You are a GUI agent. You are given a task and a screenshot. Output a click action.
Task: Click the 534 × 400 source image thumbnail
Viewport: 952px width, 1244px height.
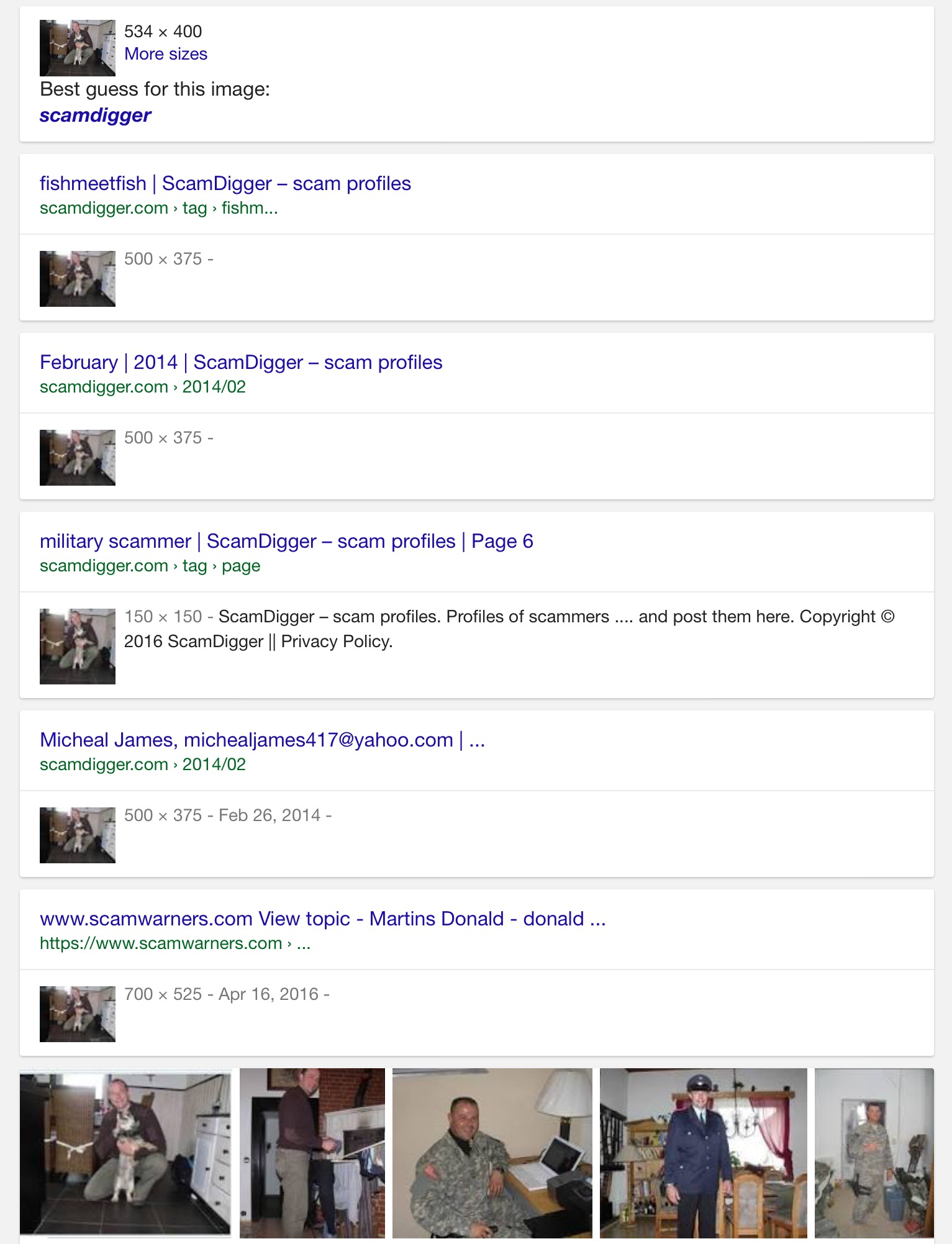78,48
